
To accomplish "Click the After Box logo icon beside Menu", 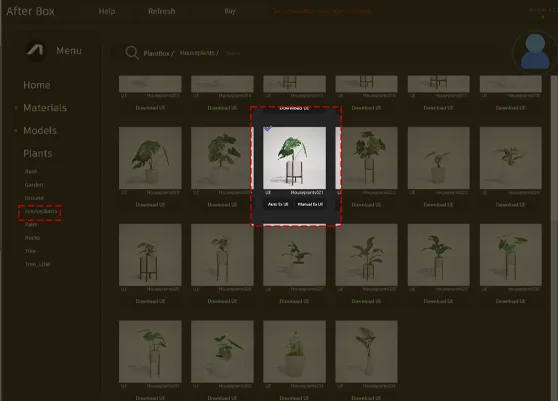I will (36, 51).
